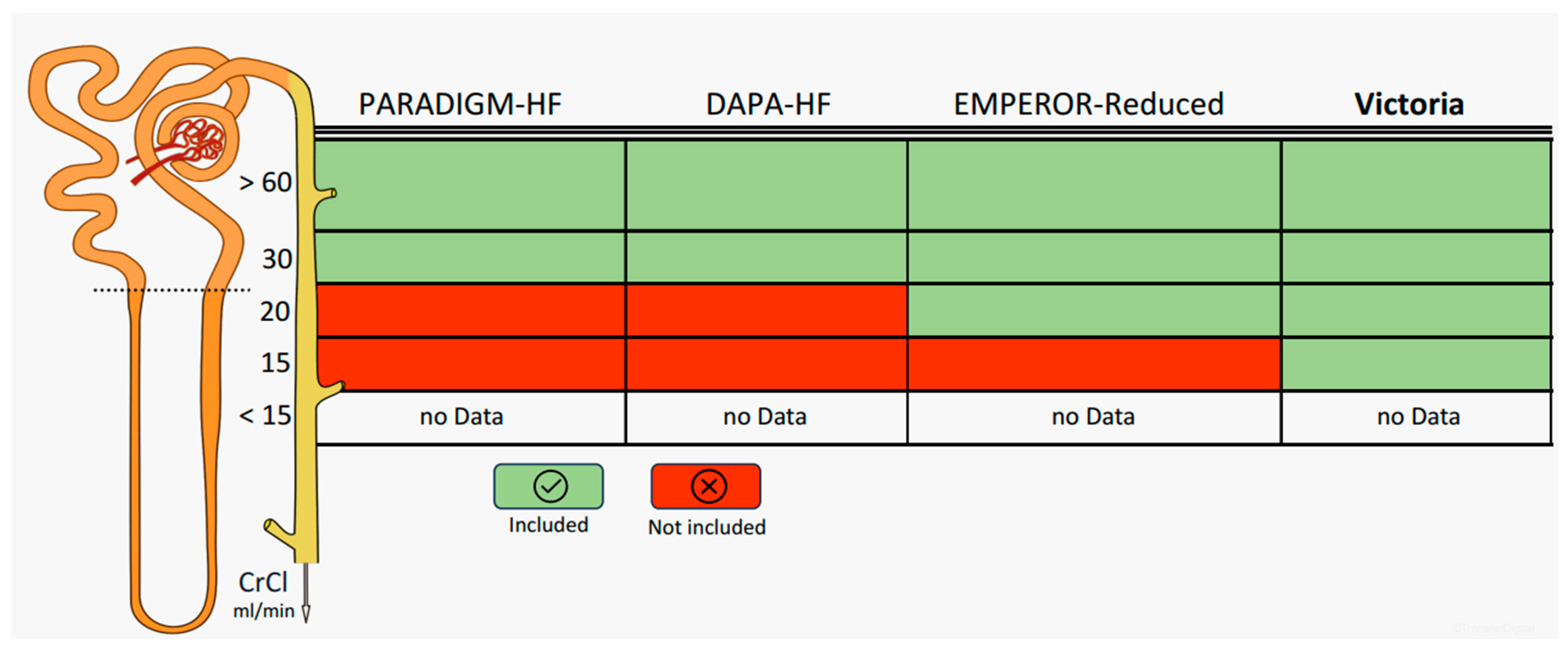The image size is (1568, 653).
Task: Click the "< 15" CrCl row label
Action: point(265,416)
